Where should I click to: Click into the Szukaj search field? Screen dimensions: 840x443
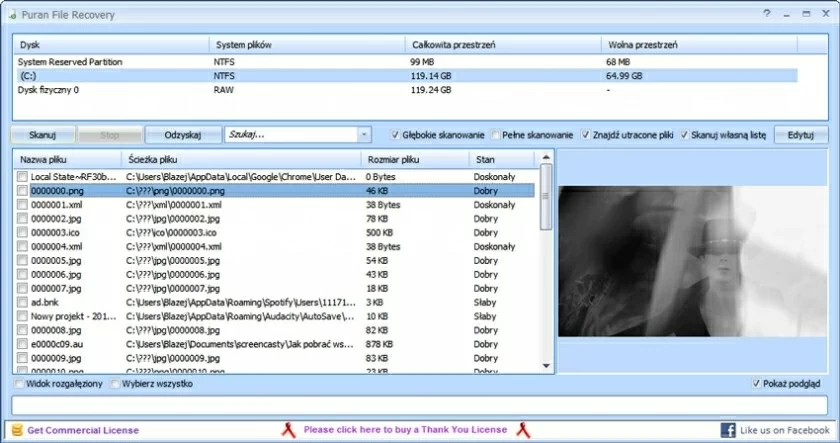(291, 134)
